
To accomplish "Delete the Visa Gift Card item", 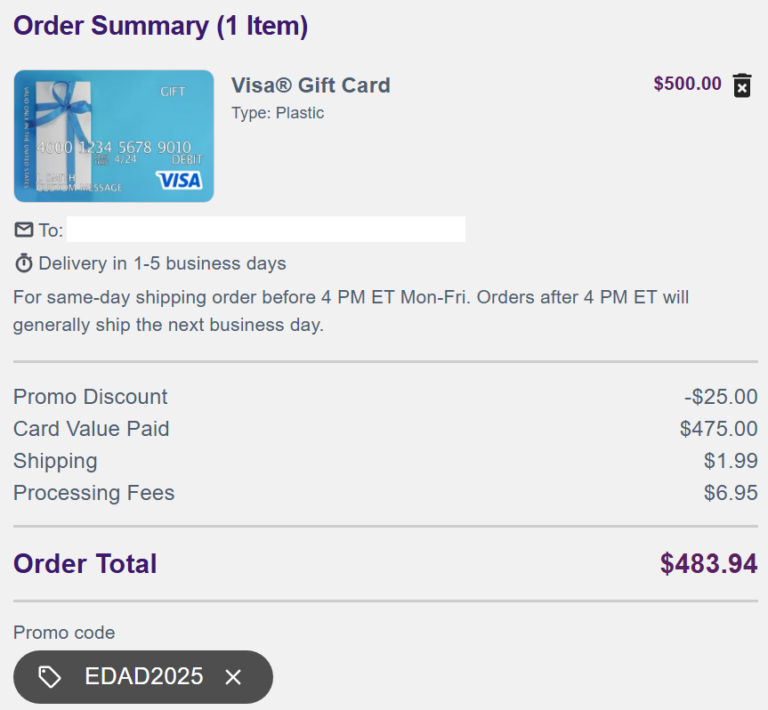I will (742, 85).
